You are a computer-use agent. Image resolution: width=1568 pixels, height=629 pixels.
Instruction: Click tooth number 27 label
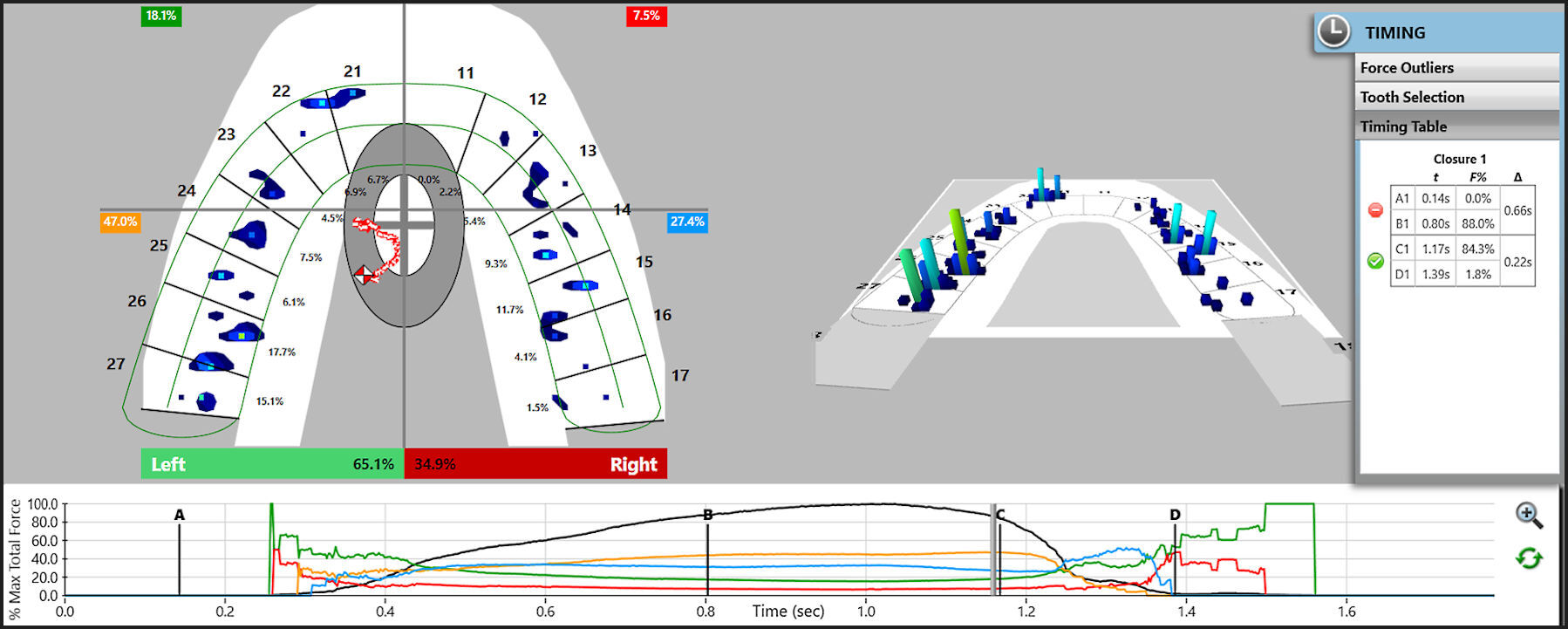(116, 364)
